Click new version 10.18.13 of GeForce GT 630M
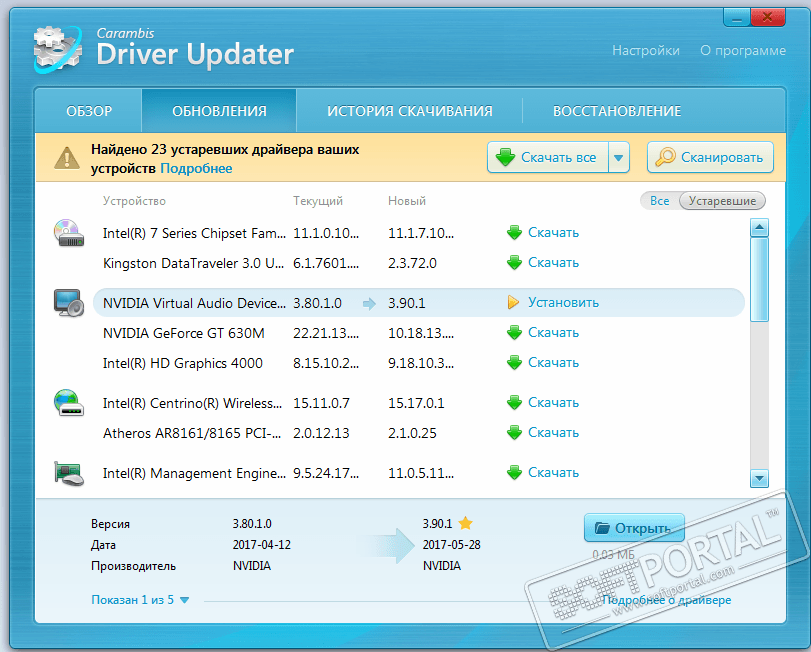Image resolution: width=811 pixels, height=652 pixels. coord(420,333)
